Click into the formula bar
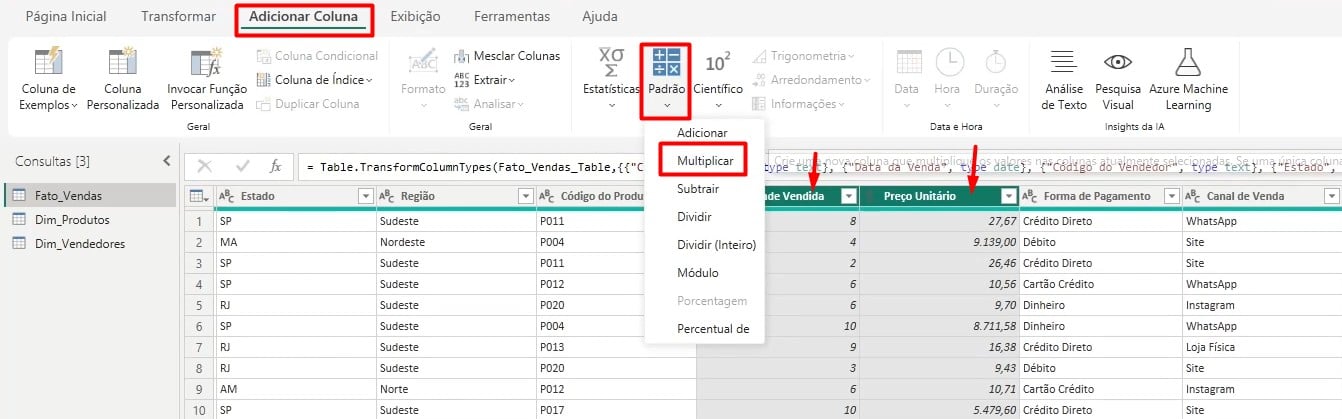Screen dimensions: 1342x419 click(x=819, y=167)
